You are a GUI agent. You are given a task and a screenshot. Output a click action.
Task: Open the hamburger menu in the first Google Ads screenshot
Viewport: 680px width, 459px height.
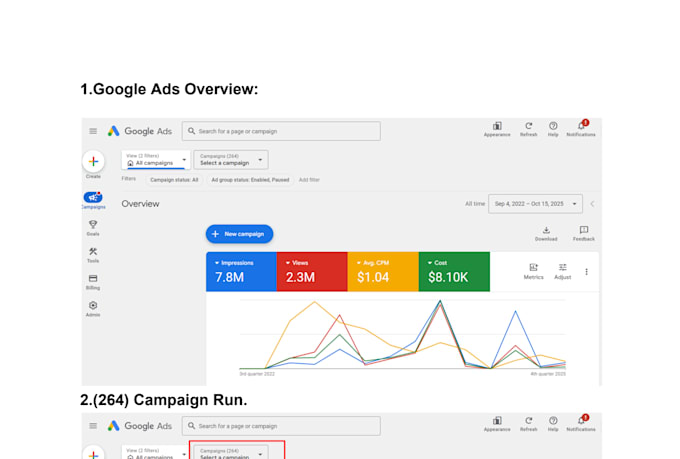point(93,131)
